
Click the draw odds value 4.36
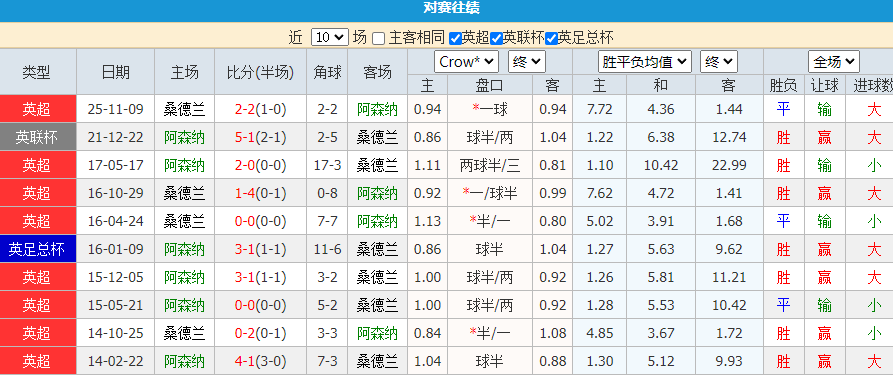pos(661,109)
